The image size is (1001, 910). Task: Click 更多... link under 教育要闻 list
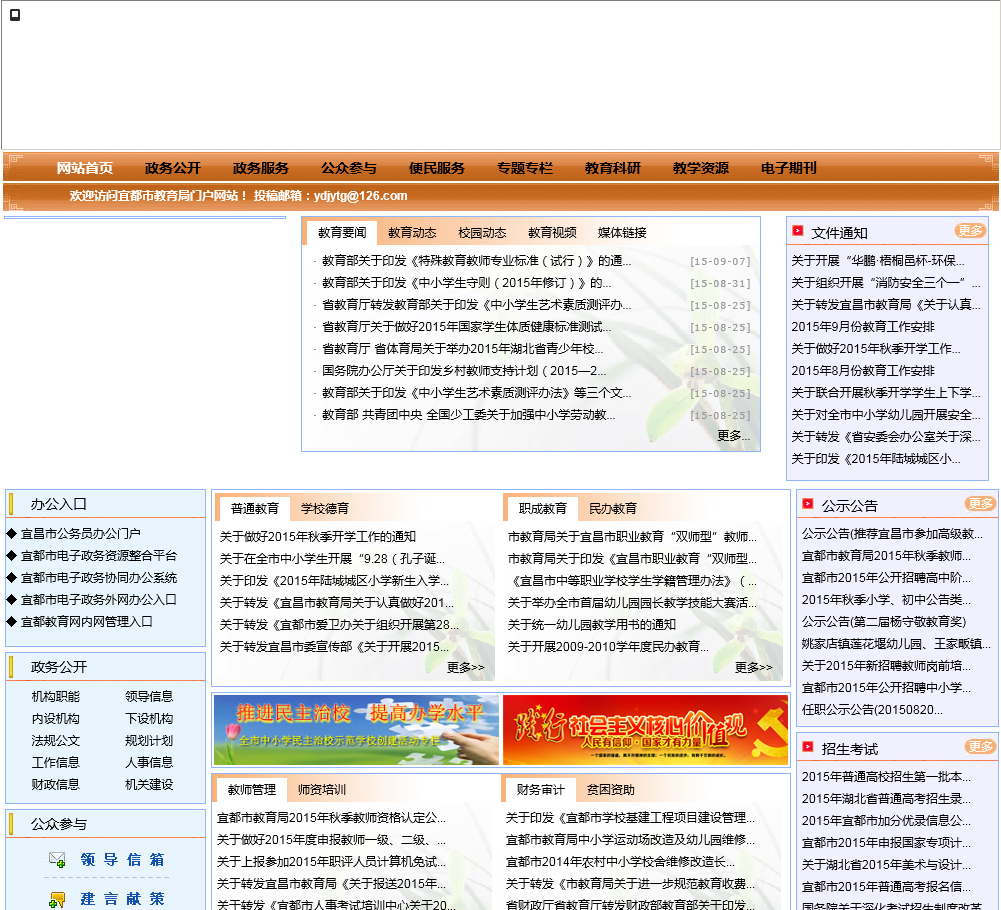tap(733, 435)
